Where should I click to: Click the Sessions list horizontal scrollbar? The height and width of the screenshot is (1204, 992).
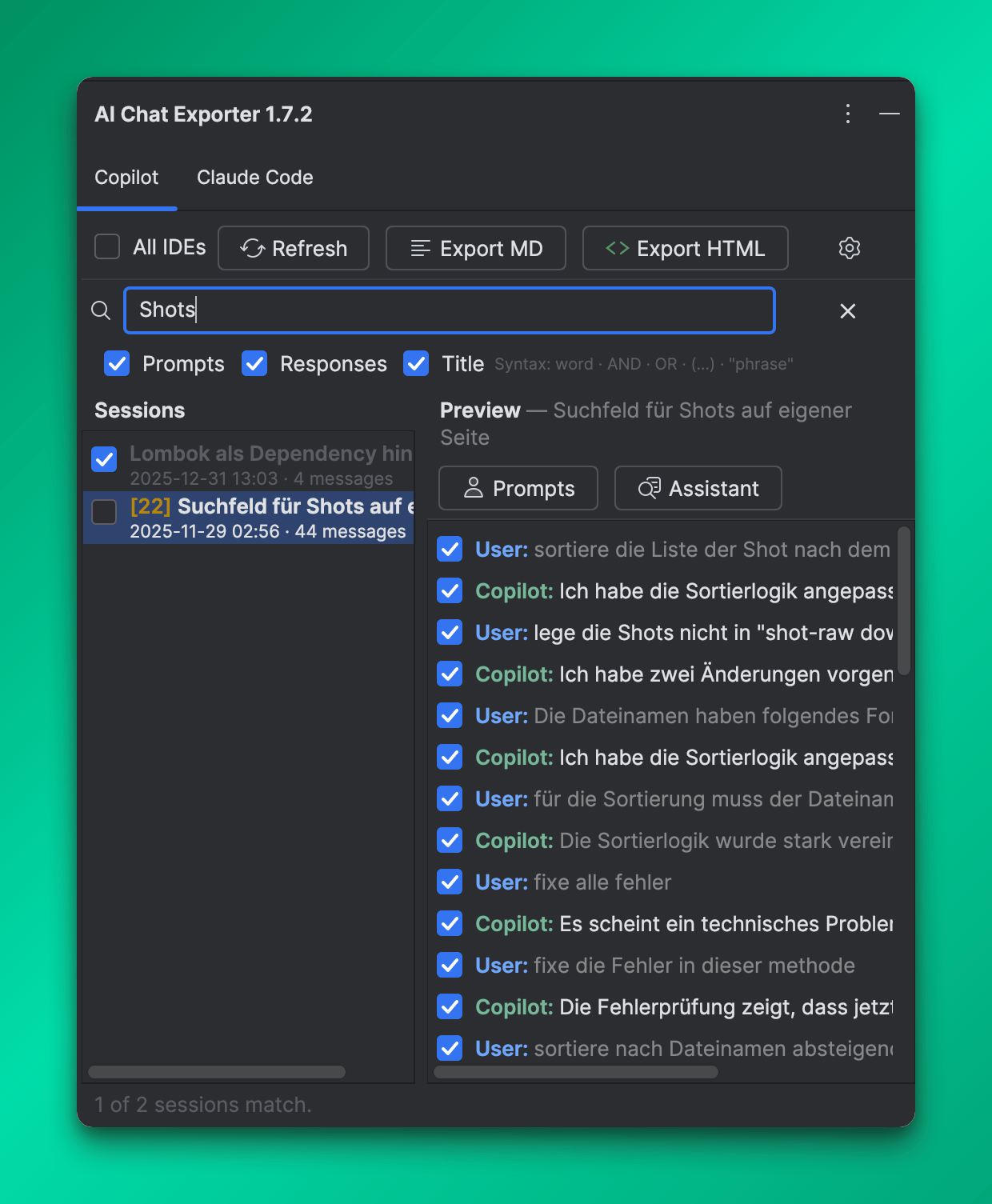pos(217,1072)
